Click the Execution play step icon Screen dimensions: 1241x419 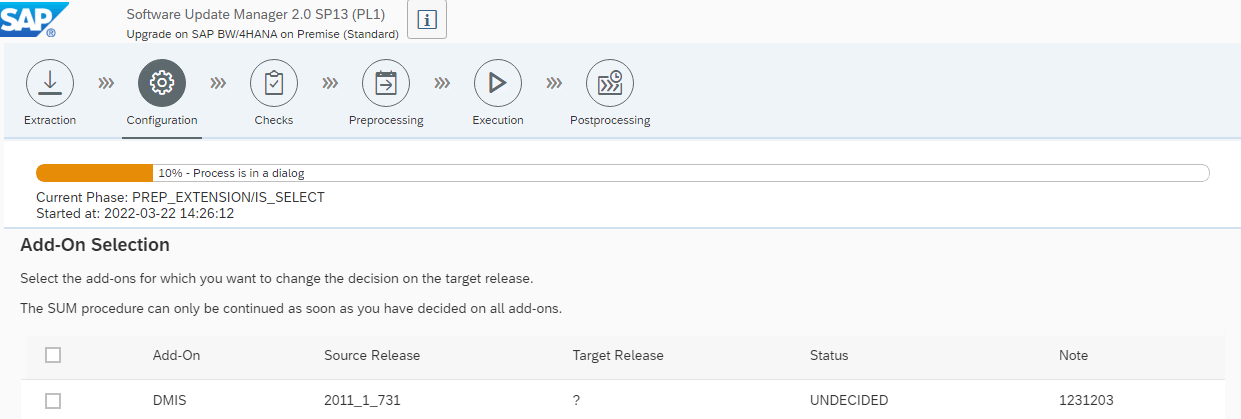pyautogui.click(x=498, y=84)
